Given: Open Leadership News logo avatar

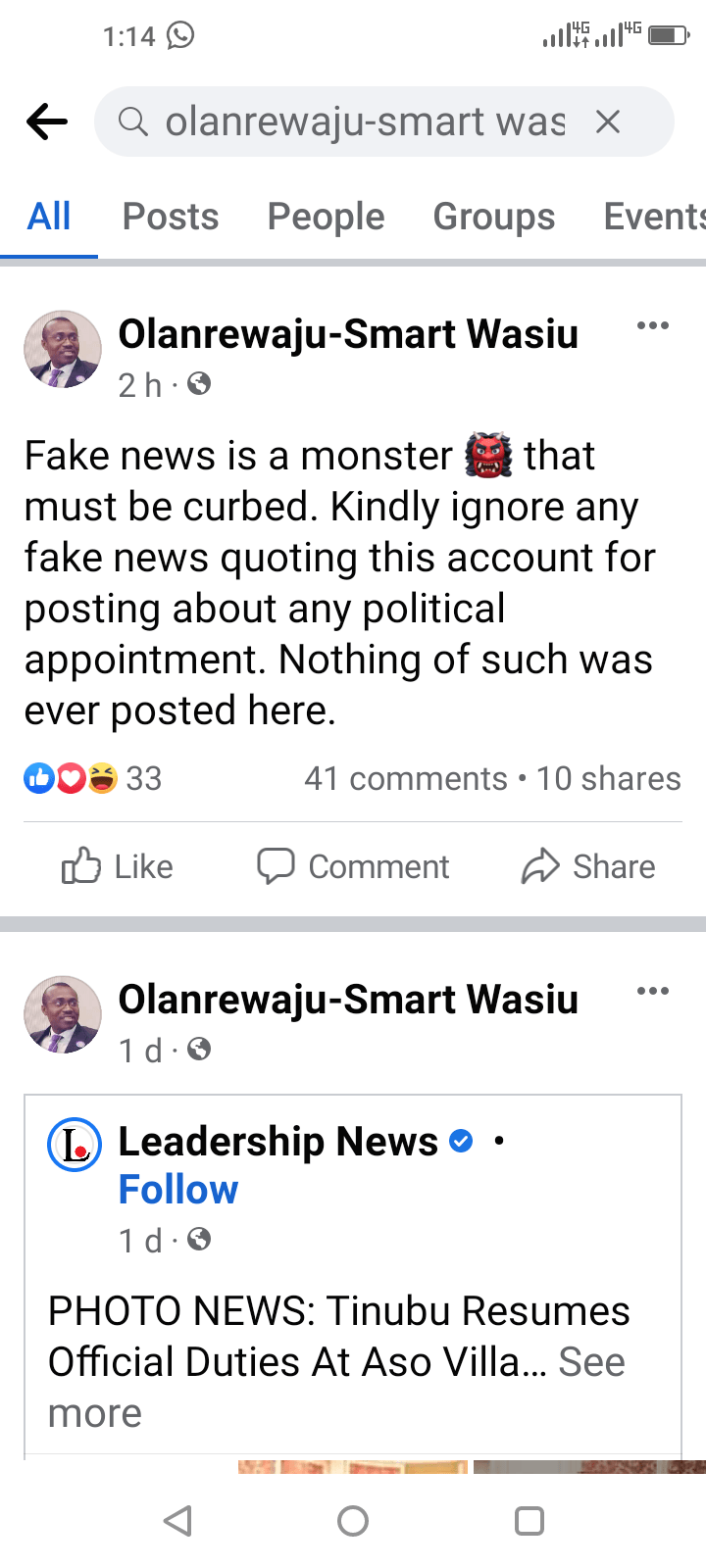Looking at the screenshot, I should click(x=75, y=1145).
